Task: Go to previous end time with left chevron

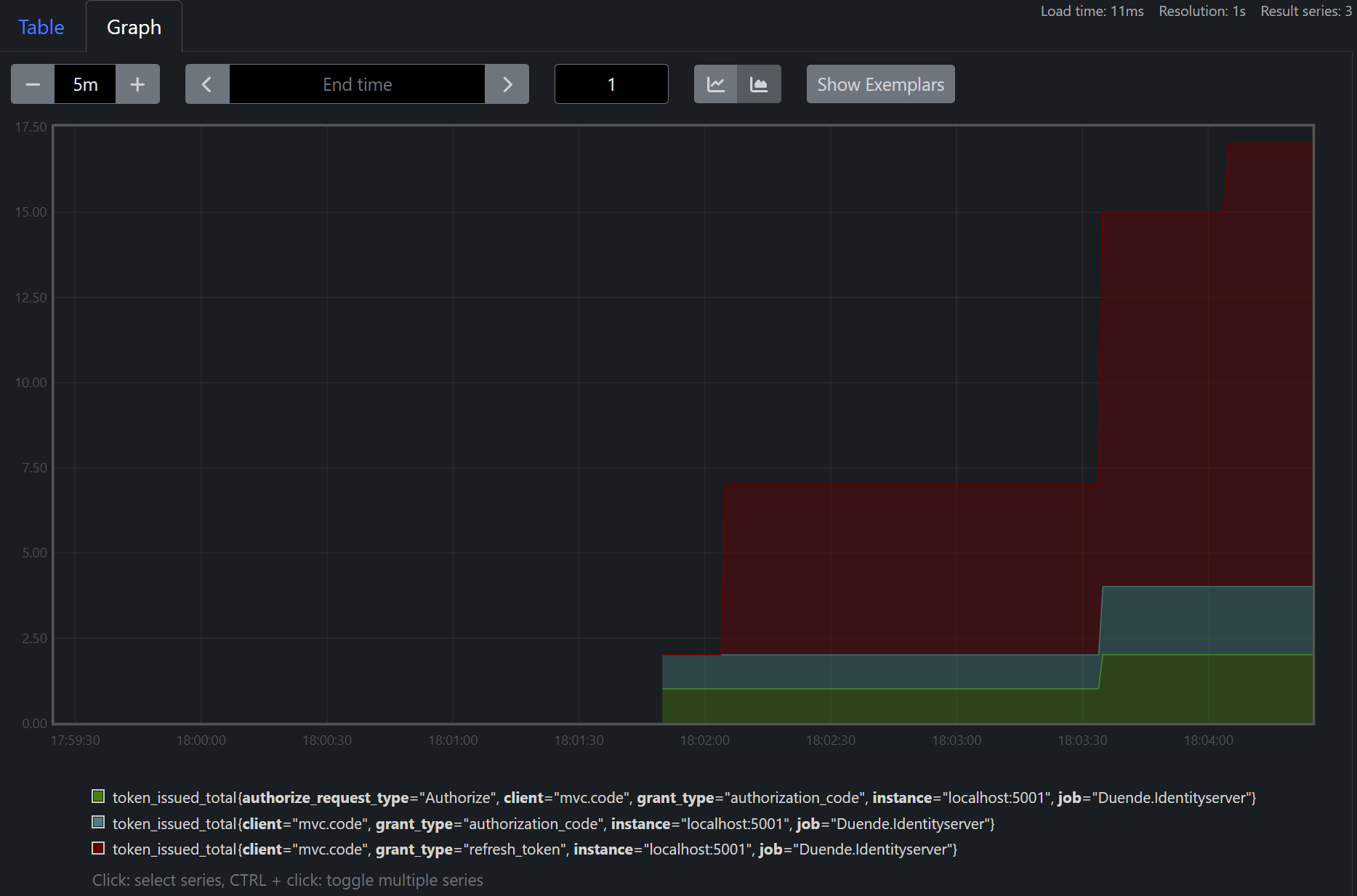Action: click(x=207, y=84)
